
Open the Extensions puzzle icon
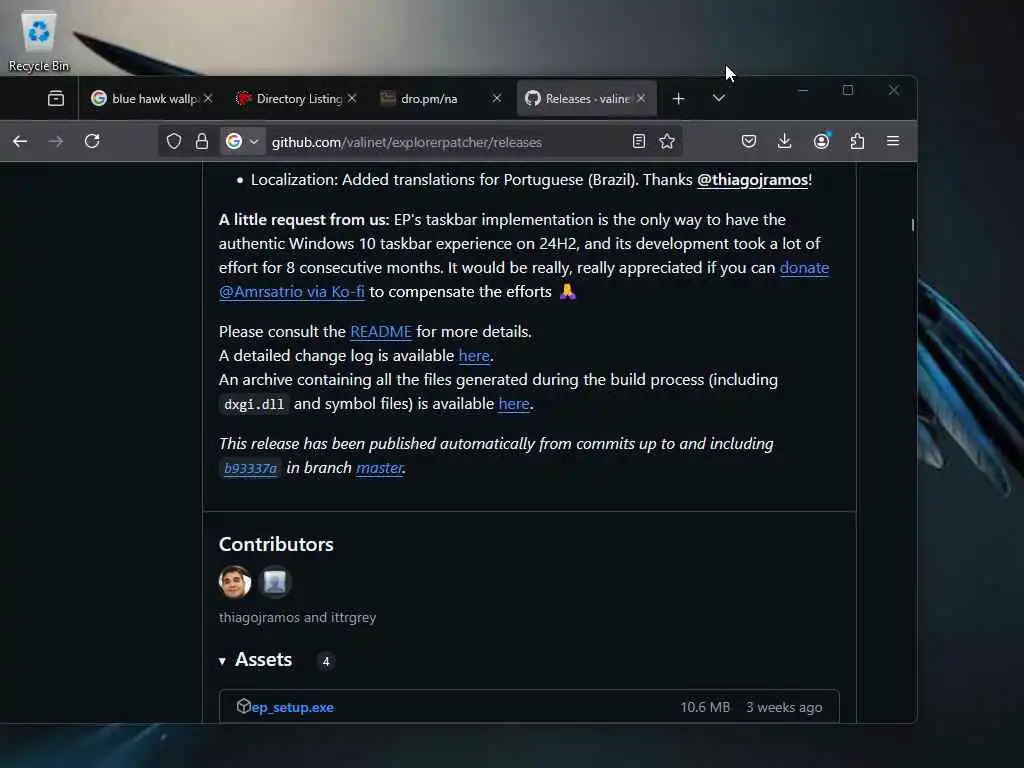pos(857,141)
